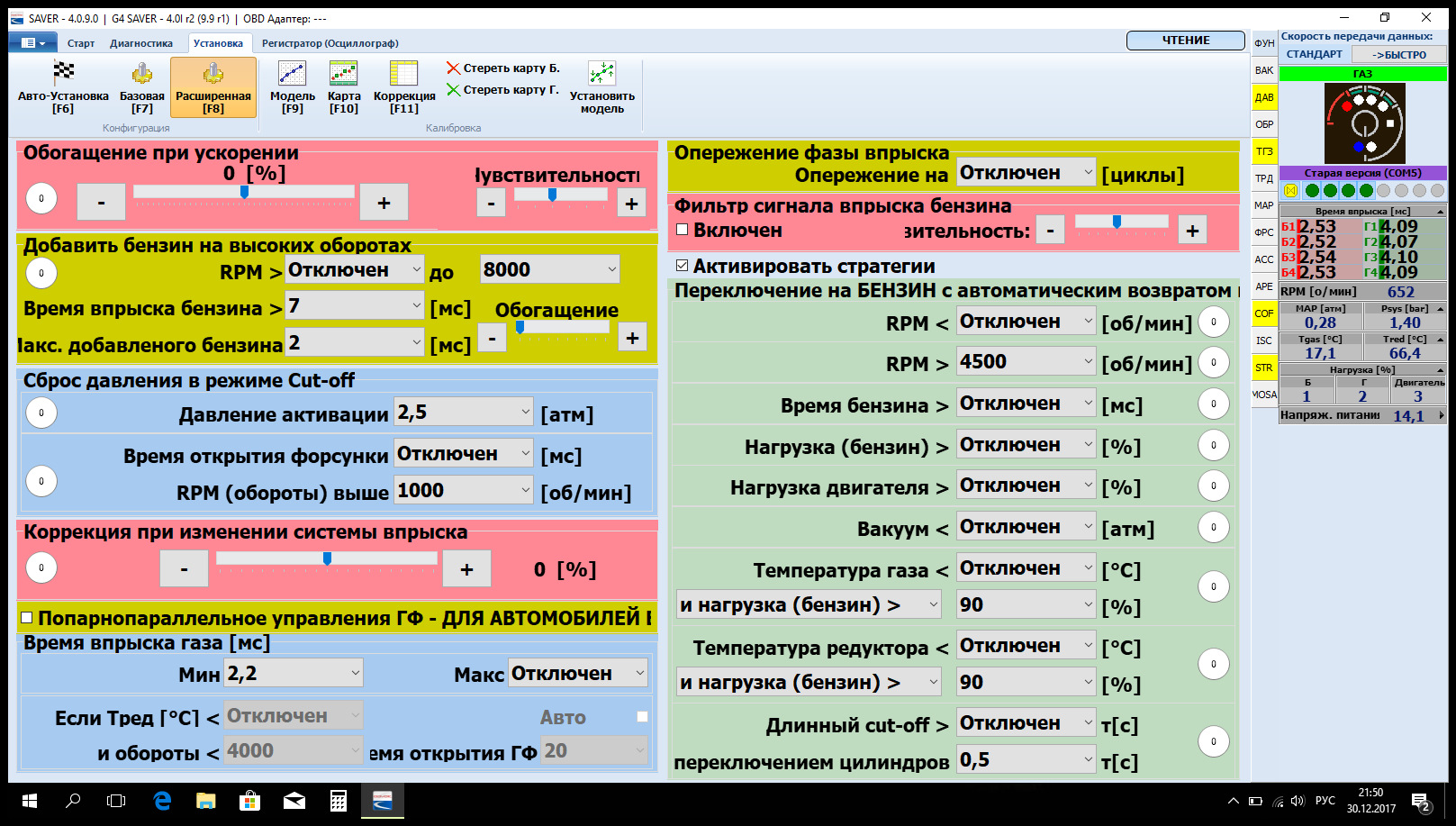Open the до 8000 RPM dropdown
Screen dimensions: 1456x826
point(550,269)
